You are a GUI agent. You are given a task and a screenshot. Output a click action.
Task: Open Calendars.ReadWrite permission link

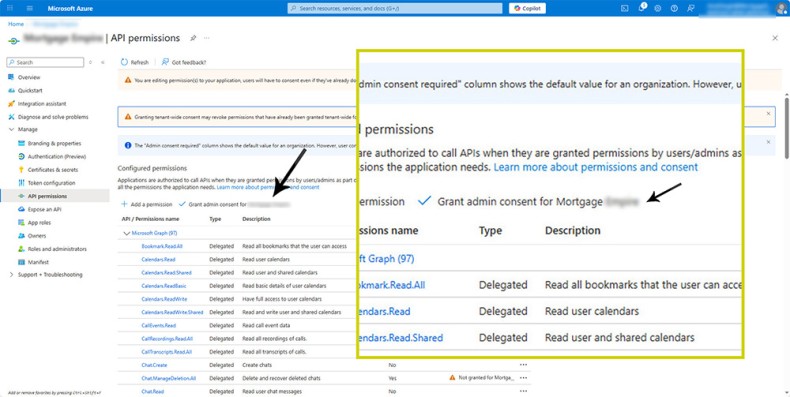coord(164,299)
